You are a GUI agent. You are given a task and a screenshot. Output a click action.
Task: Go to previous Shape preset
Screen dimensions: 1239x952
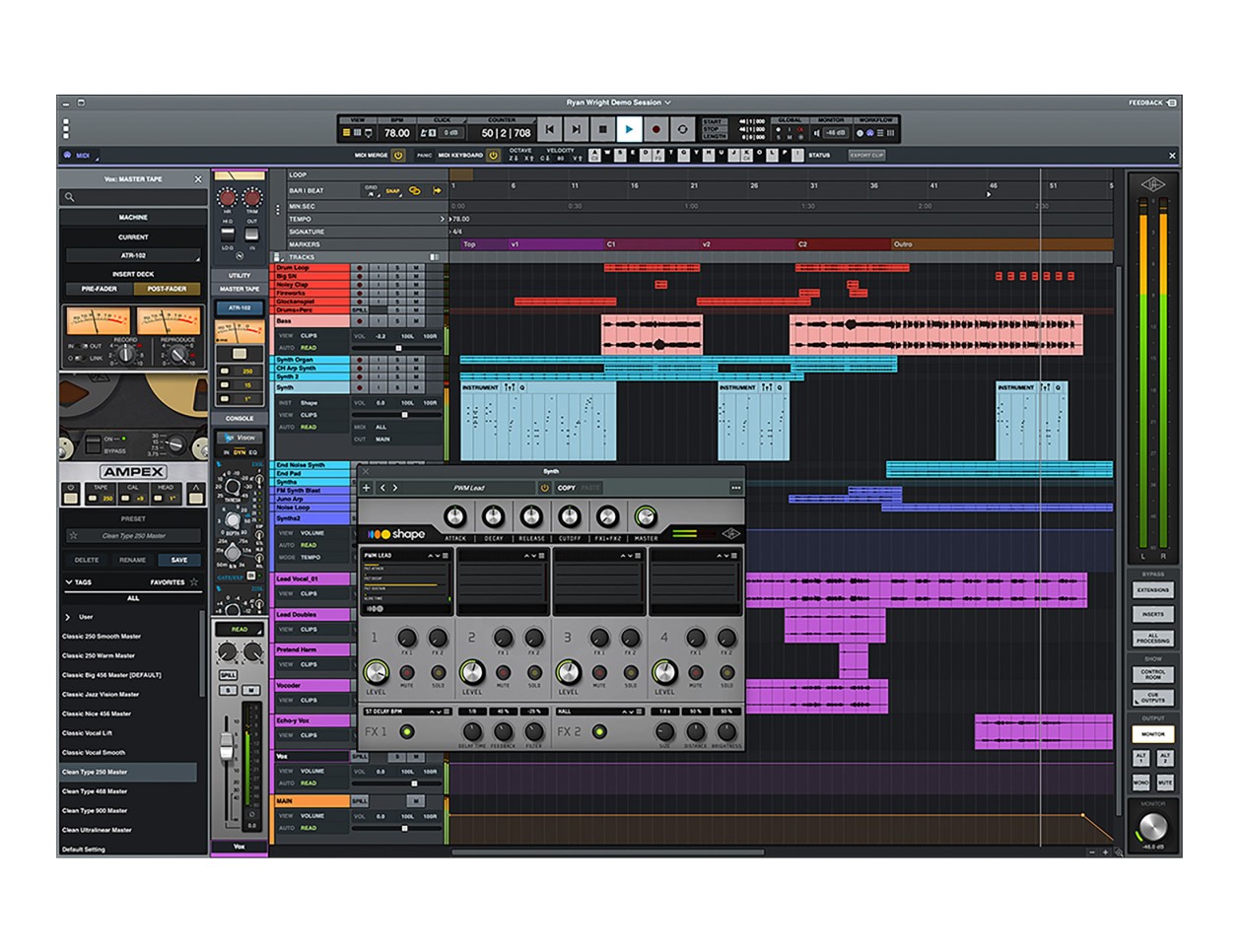point(382,488)
